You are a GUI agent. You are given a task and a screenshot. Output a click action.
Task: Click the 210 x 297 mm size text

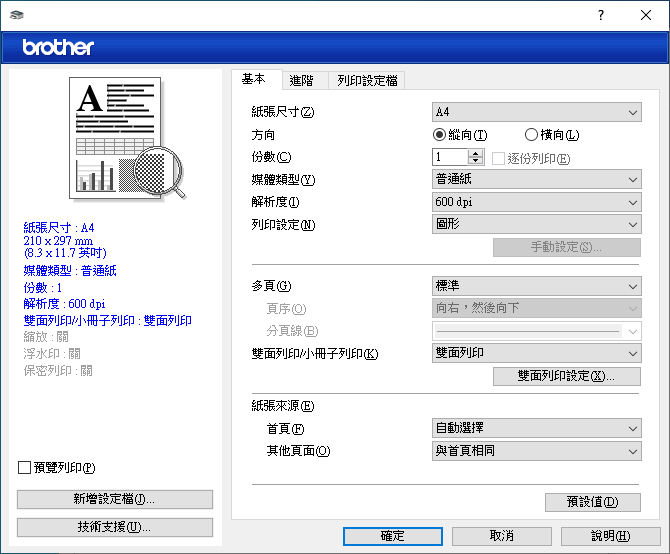[58, 240]
